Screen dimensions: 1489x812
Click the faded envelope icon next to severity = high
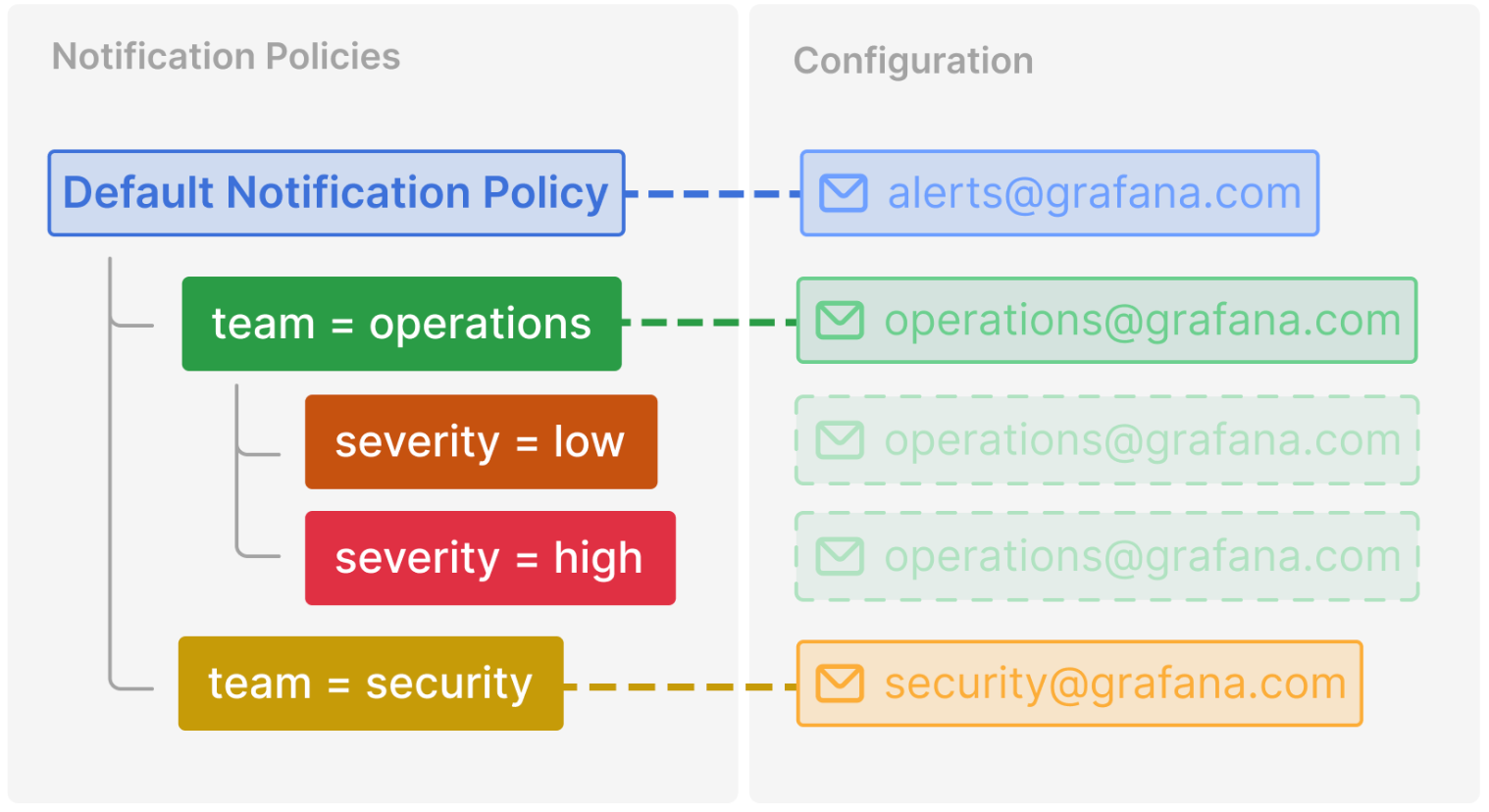[840, 556]
